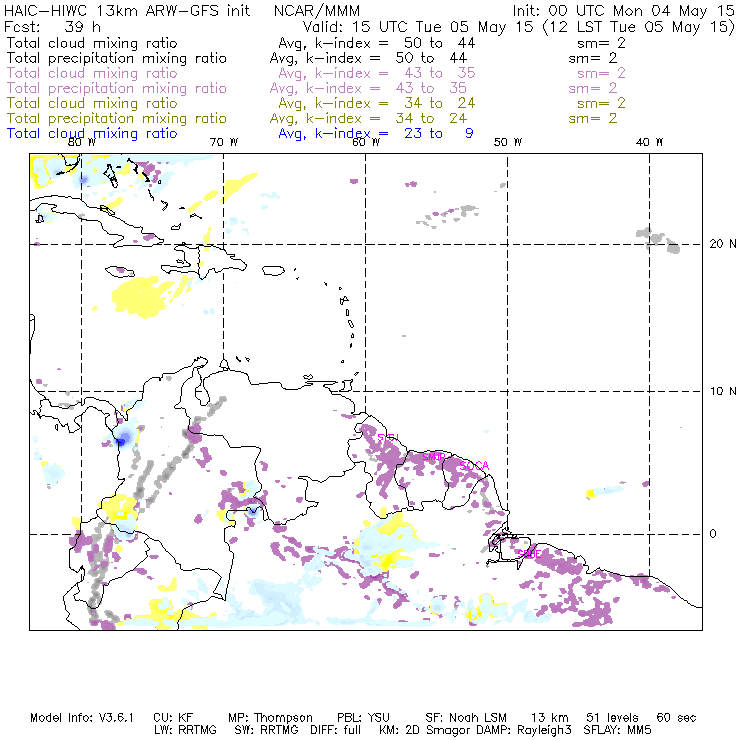
Task: Click the "80 W" longitude label
Action: click(82, 142)
